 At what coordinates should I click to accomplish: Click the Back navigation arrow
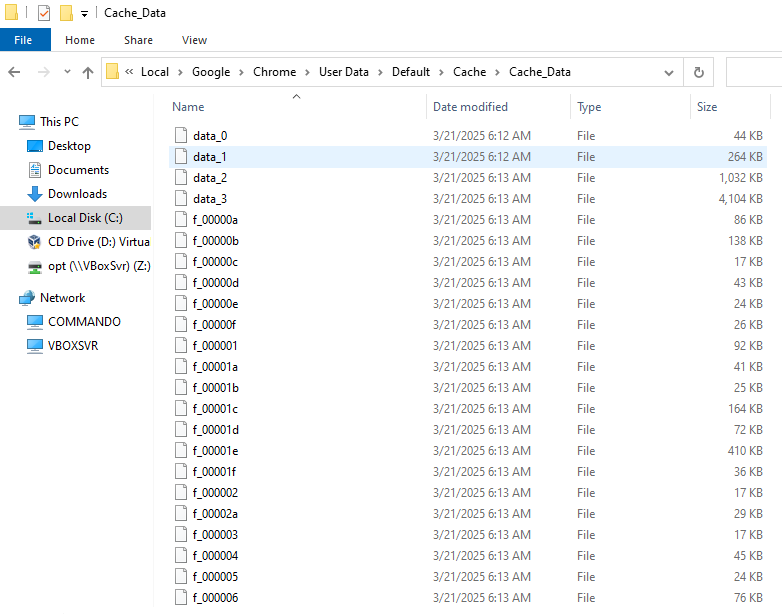pos(14,72)
